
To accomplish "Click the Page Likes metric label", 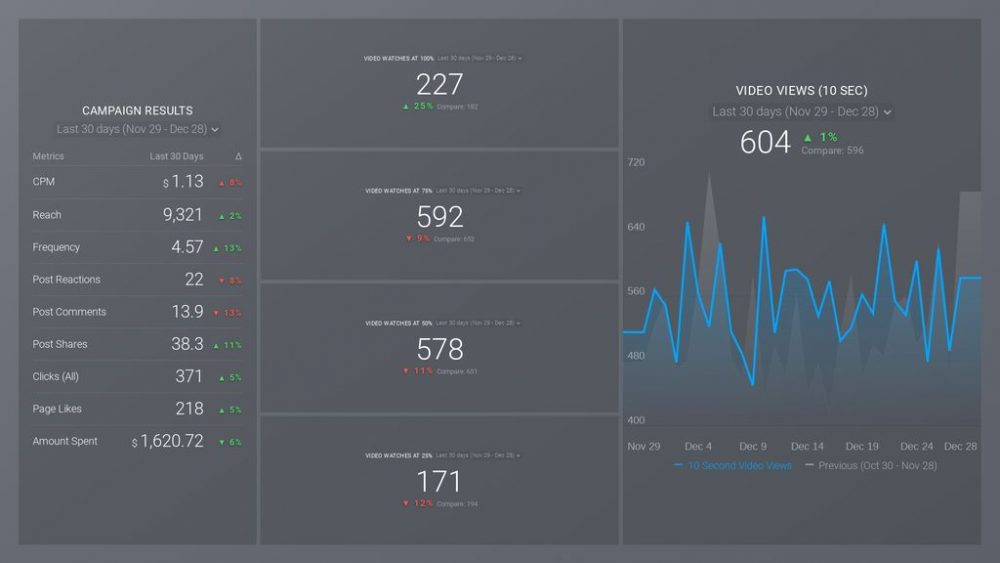I will (57, 409).
